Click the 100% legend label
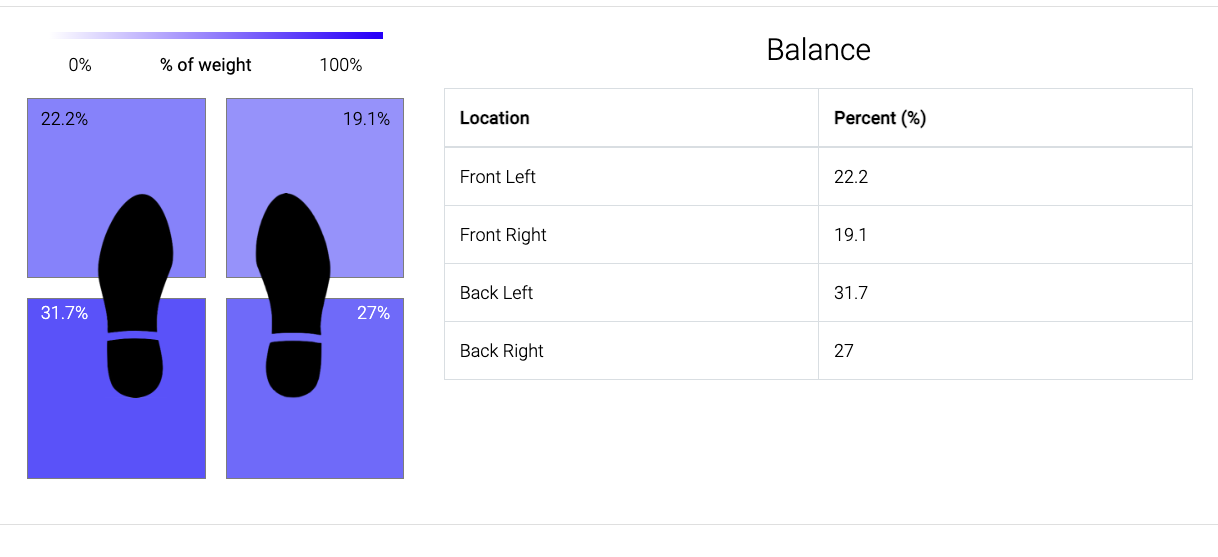 tap(341, 65)
